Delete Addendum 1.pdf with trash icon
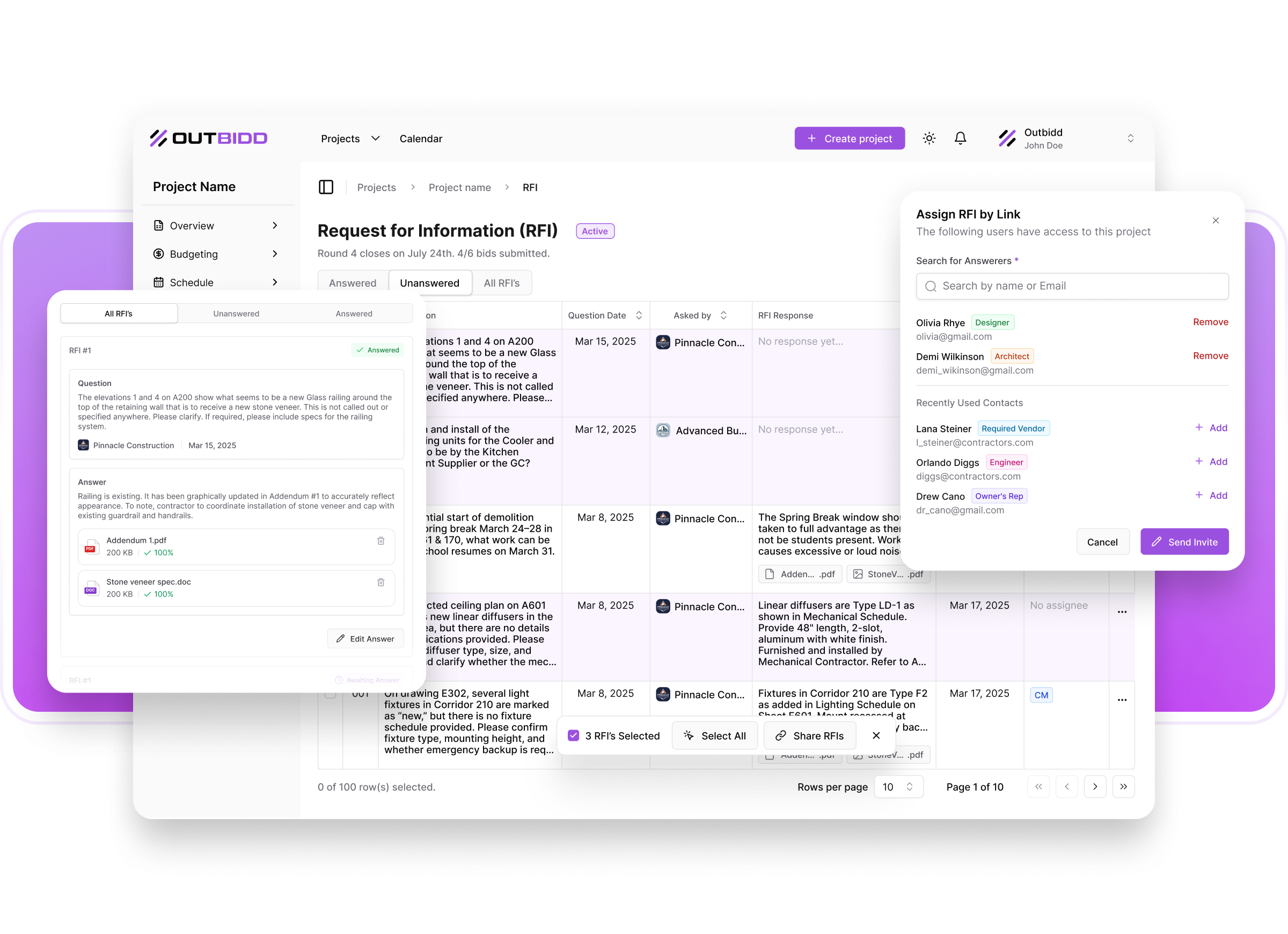The image size is (1288, 934). click(x=381, y=541)
